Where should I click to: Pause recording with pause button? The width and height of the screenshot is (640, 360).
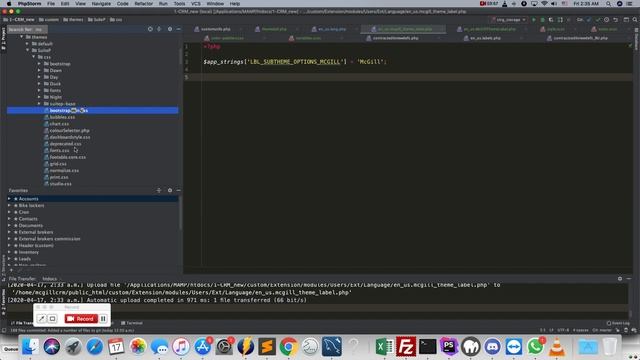click(103, 318)
